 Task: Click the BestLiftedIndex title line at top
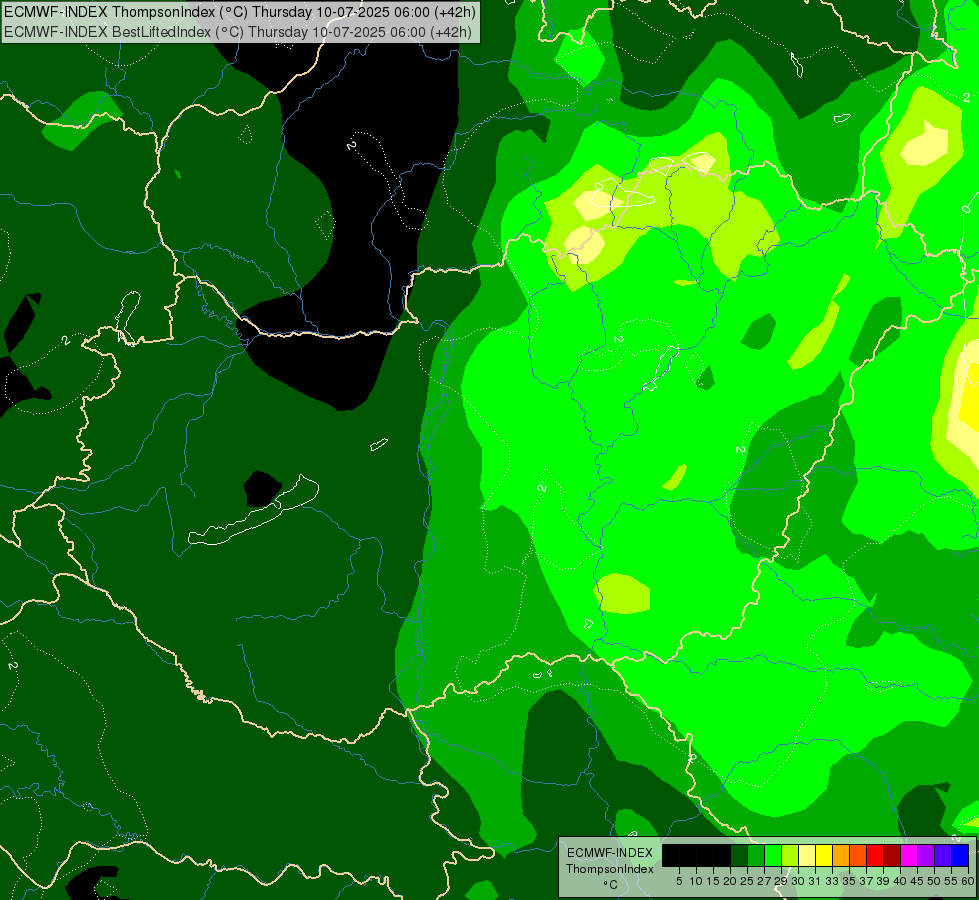tap(238, 32)
